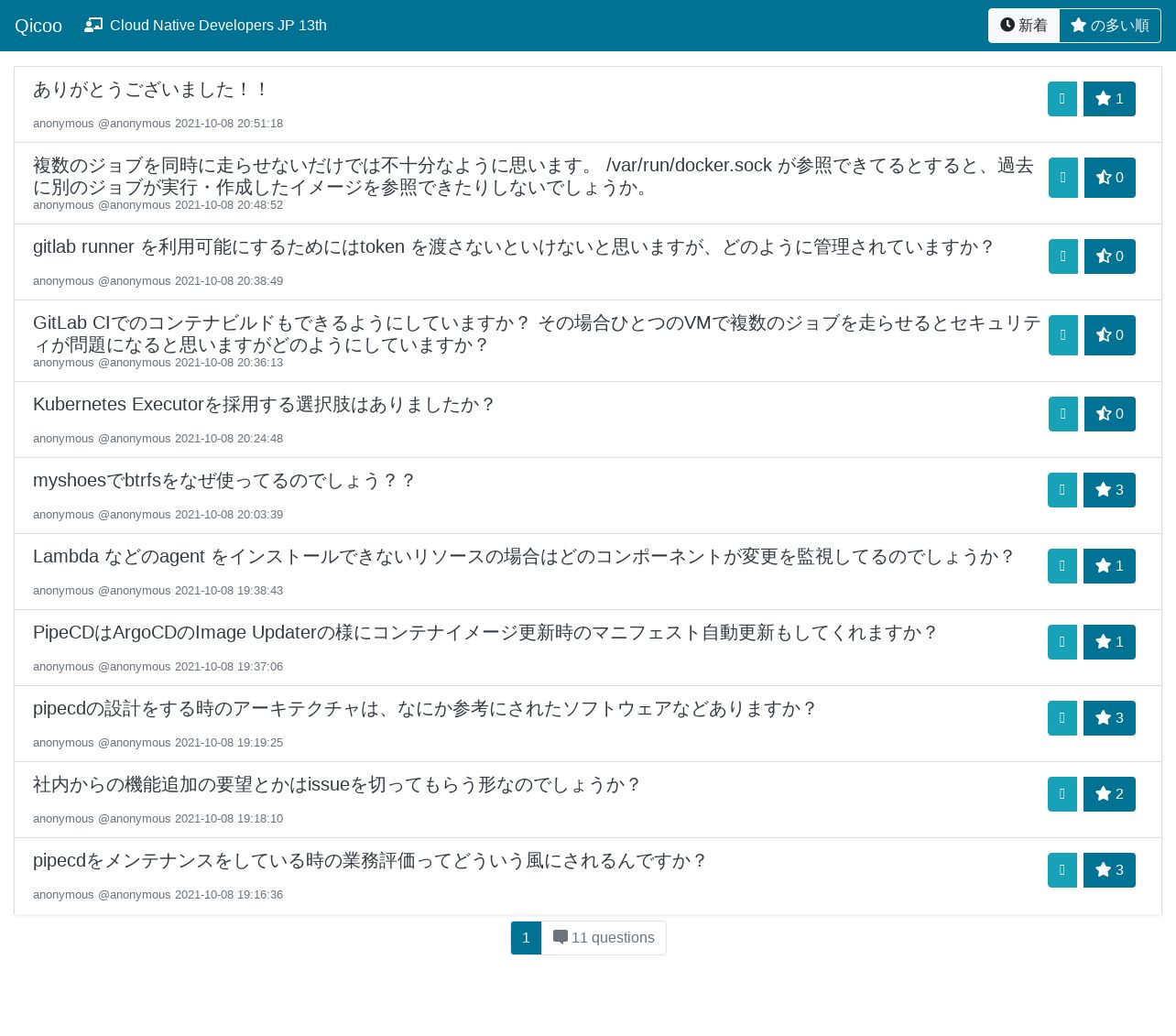Click timestamp 2021-10-08 20:24:48
The height and width of the screenshot is (1036, 1176).
pos(229,439)
